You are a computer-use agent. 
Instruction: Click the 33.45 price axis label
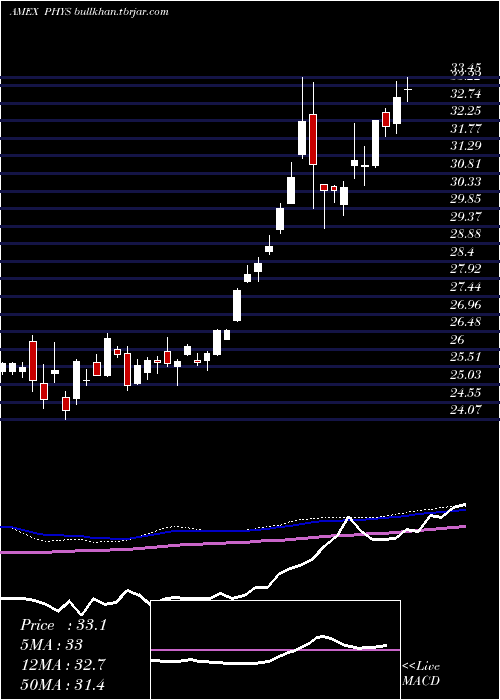[466, 67]
